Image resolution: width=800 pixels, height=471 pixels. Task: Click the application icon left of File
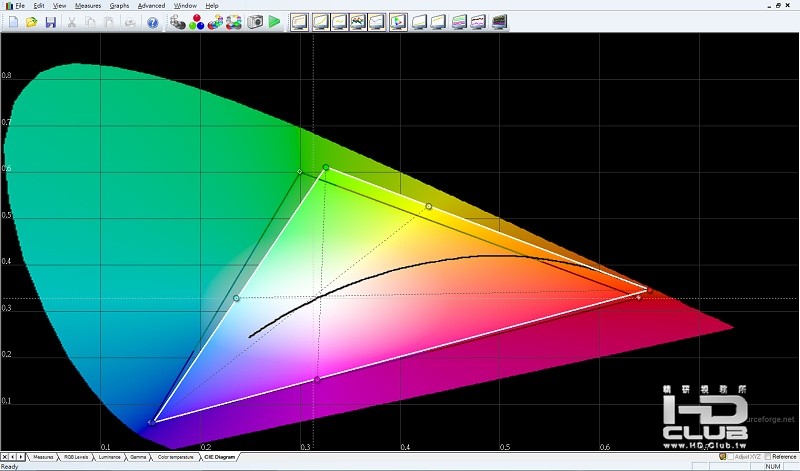[9, 6]
